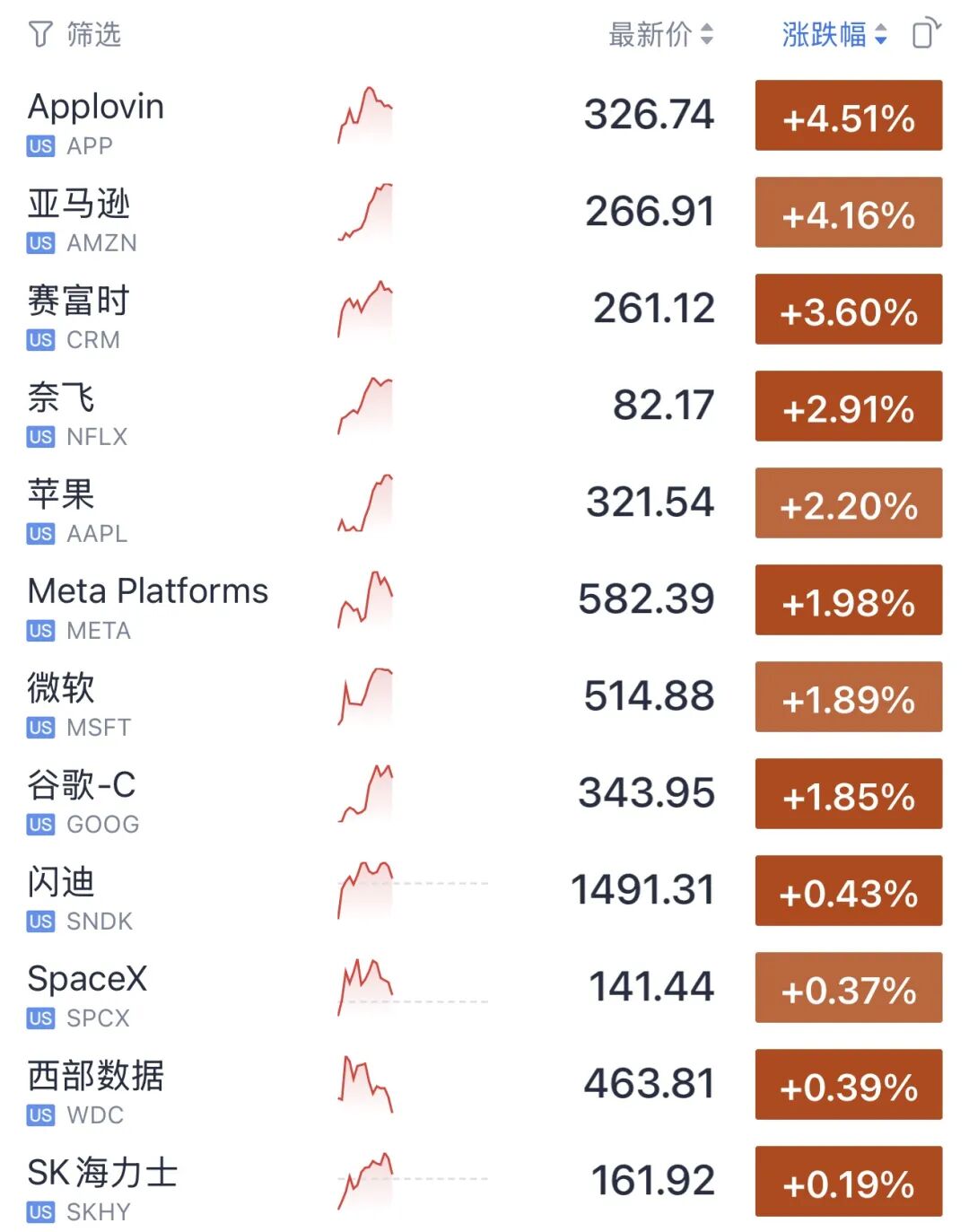Screen dimensions: 969x1232
Task: Select 闪迪 SNDK price 1491.31
Action: point(642,890)
